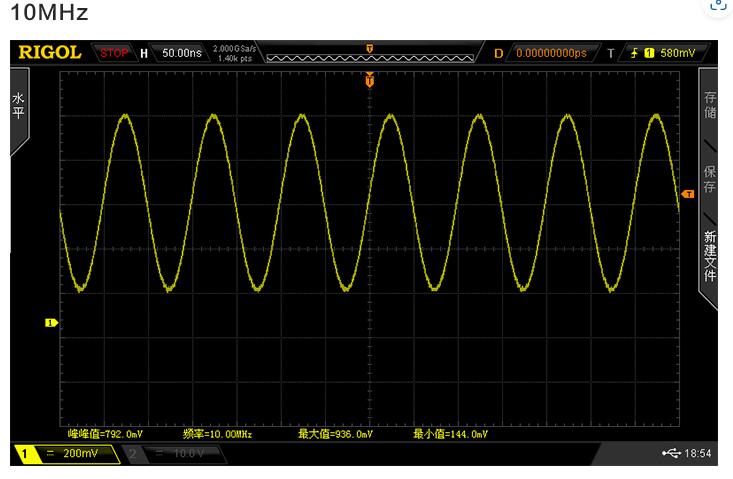Click the orange trigger position marker at top
The height and width of the screenshot is (479, 733).
tap(370, 77)
